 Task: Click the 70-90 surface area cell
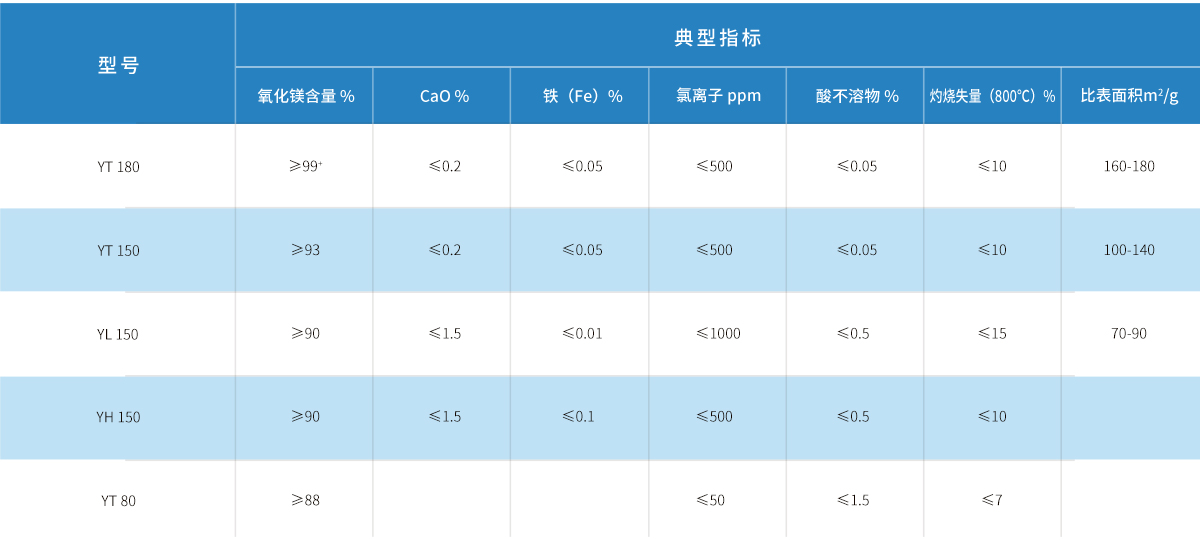point(1129,333)
